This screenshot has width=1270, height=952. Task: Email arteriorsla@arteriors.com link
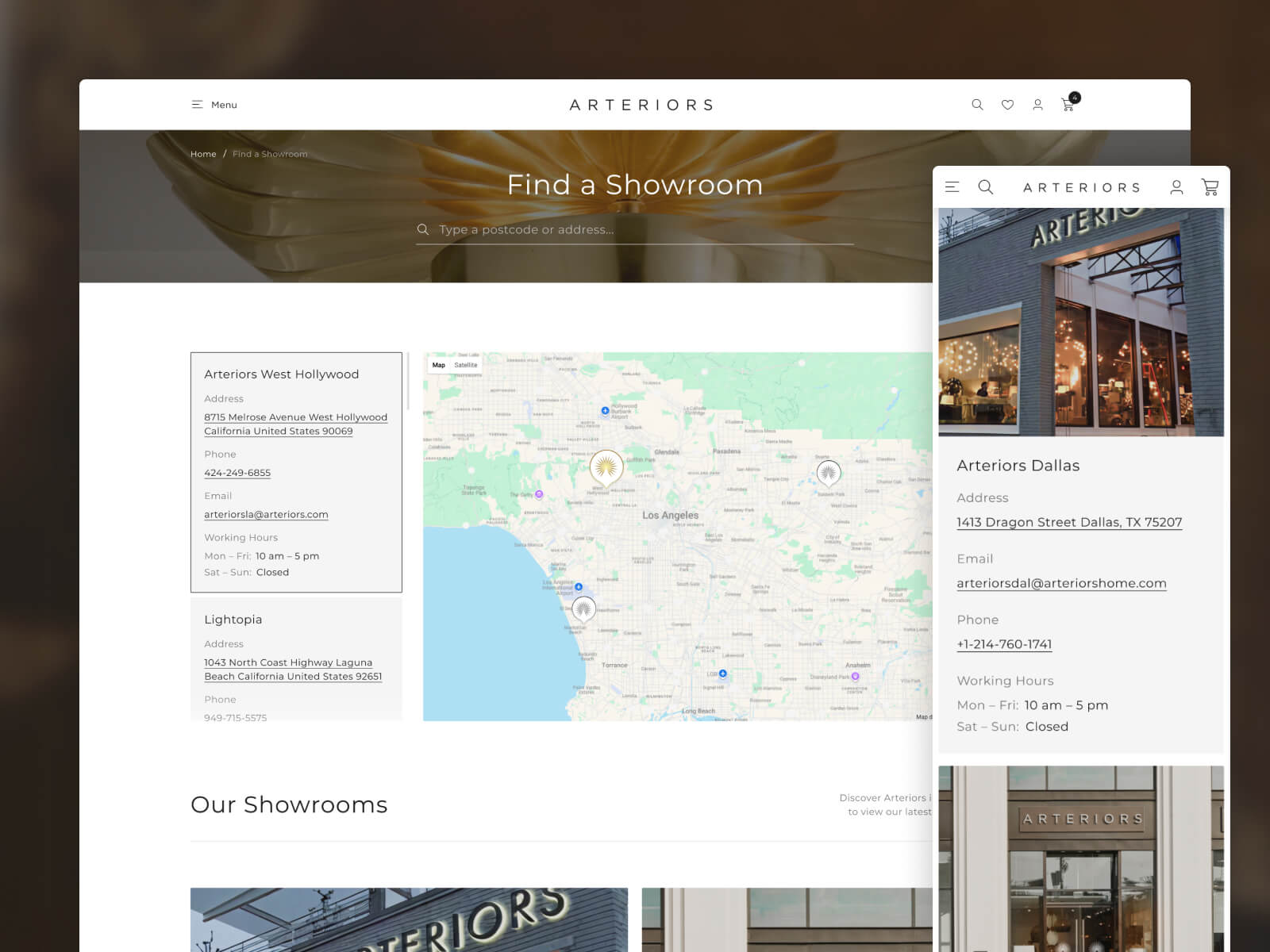[266, 514]
